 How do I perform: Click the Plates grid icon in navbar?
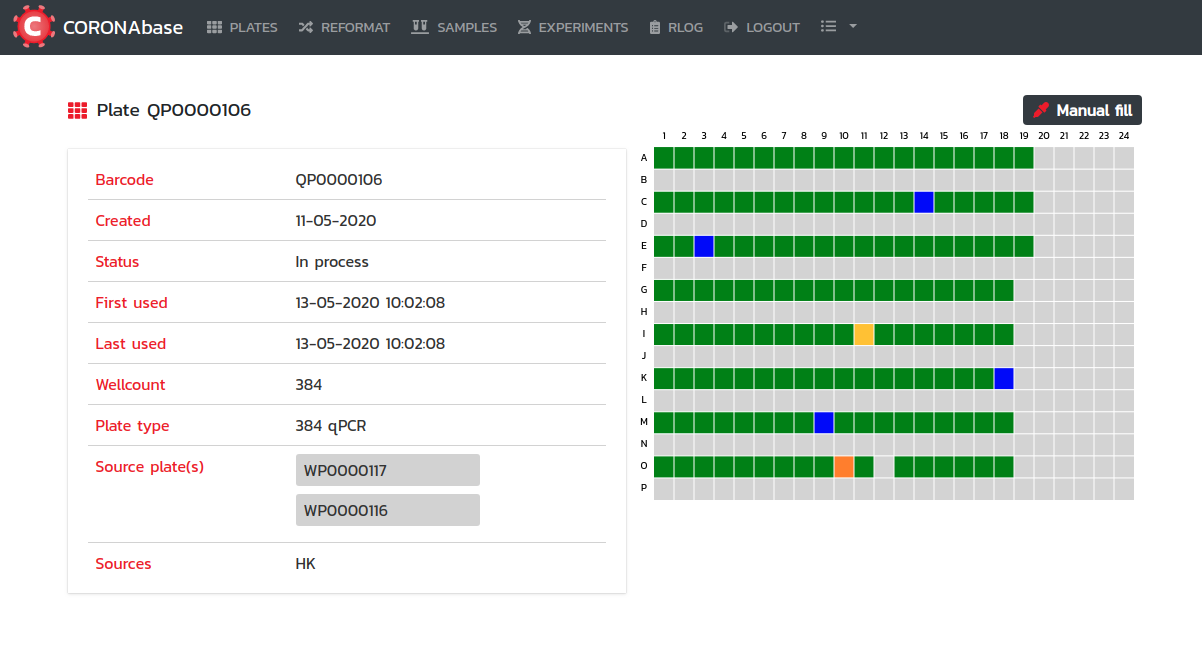click(x=215, y=27)
